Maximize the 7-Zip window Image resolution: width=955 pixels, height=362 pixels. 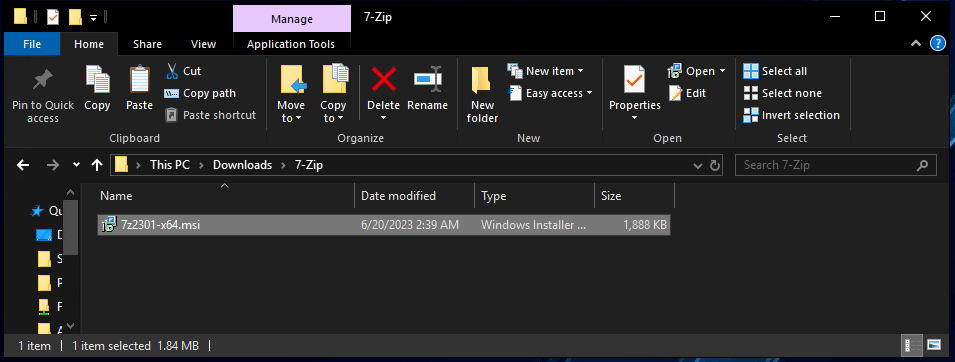879,16
